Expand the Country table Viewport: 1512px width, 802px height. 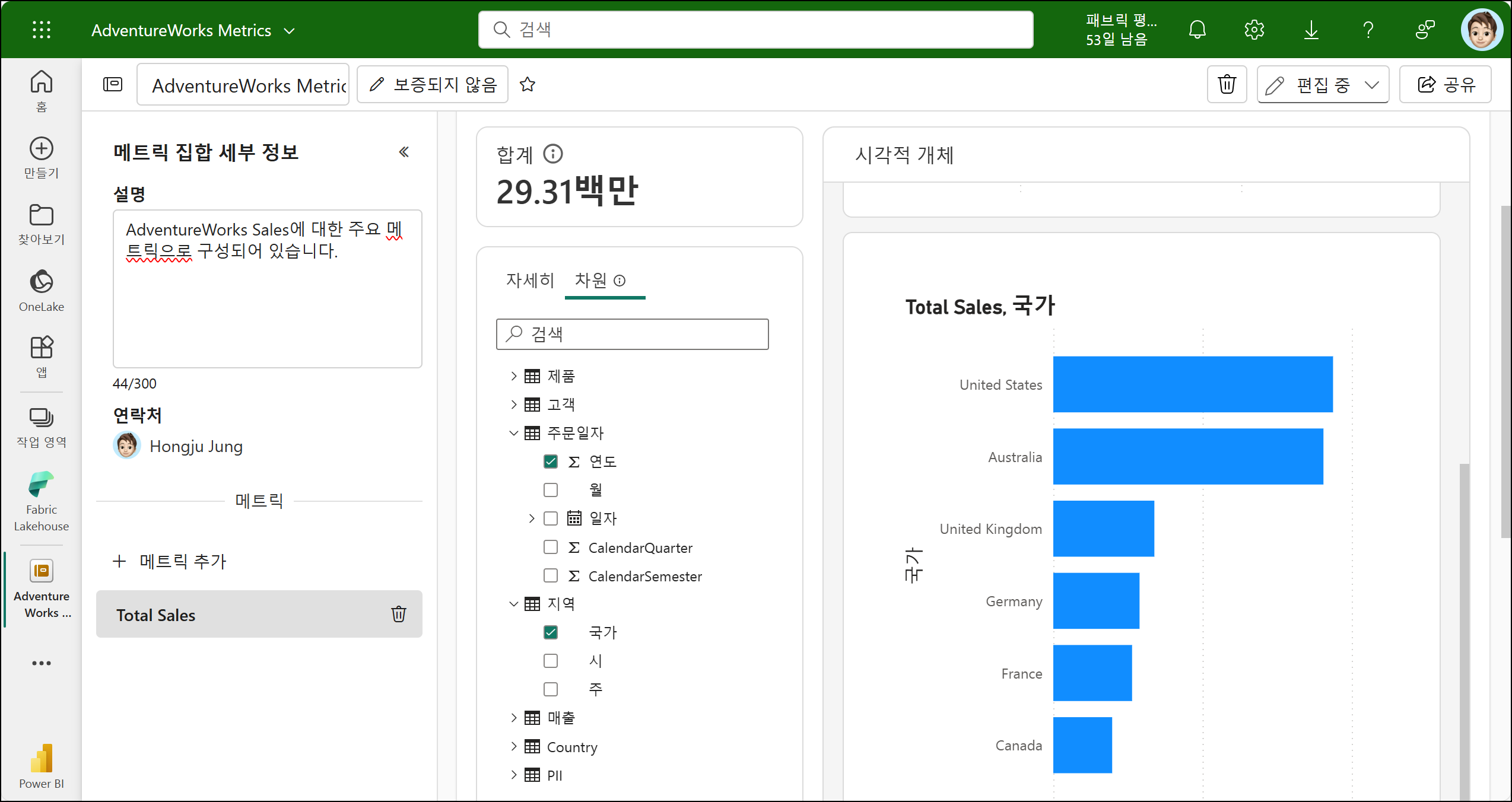tap(514, 746)
